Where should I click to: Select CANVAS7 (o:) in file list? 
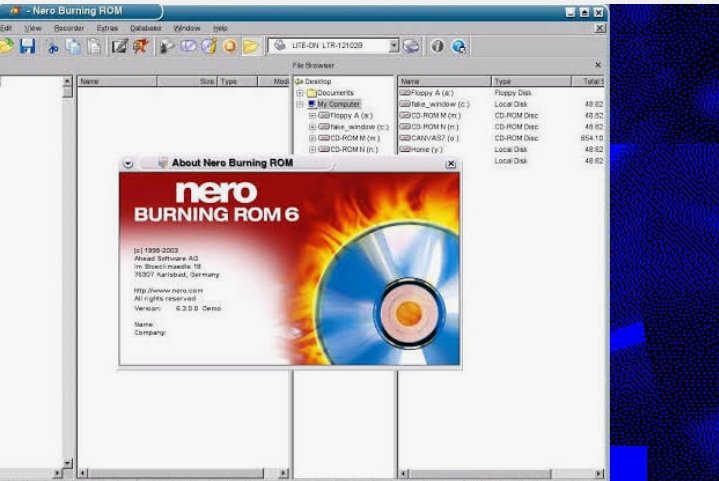[435, 138]
